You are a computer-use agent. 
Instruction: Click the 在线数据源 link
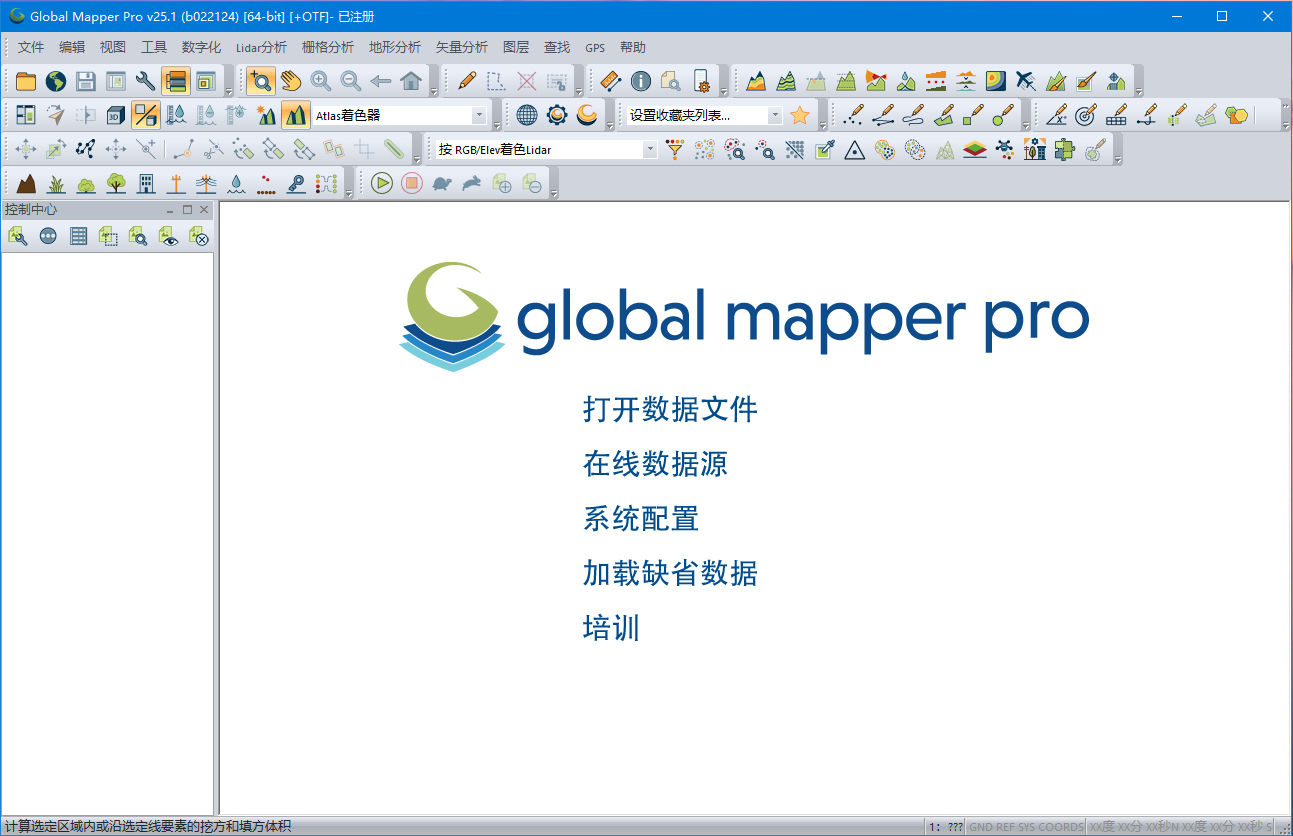(655, 464)
